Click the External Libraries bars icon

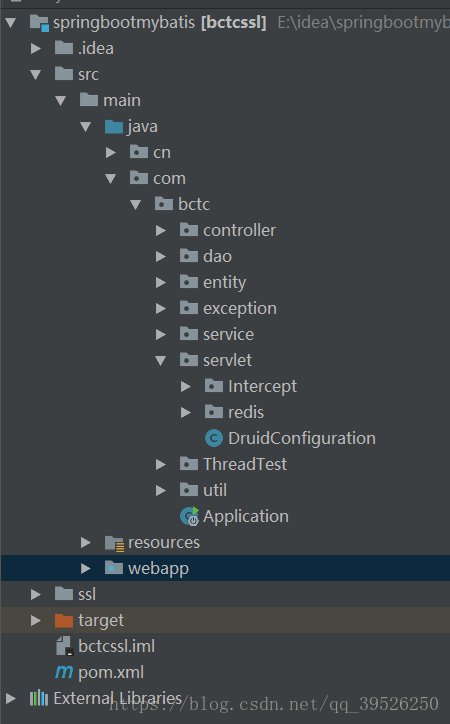coord(39,698)
